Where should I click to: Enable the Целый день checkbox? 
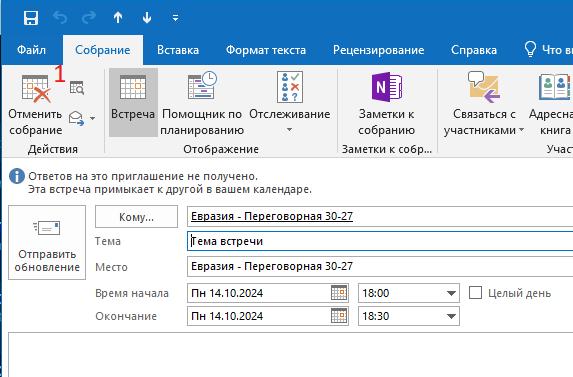point(475,293)
